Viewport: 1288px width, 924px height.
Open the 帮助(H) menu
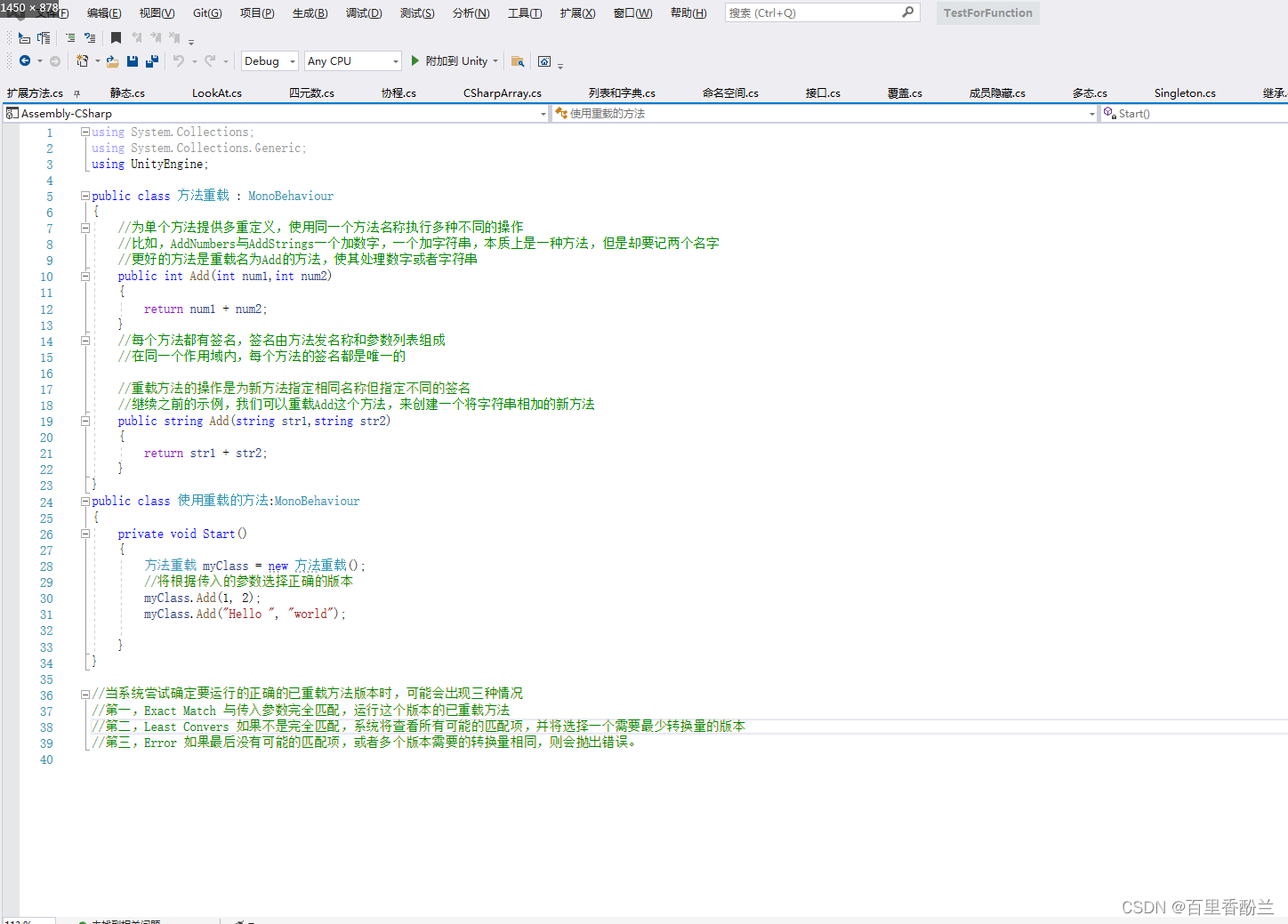(x=688, y=12)
